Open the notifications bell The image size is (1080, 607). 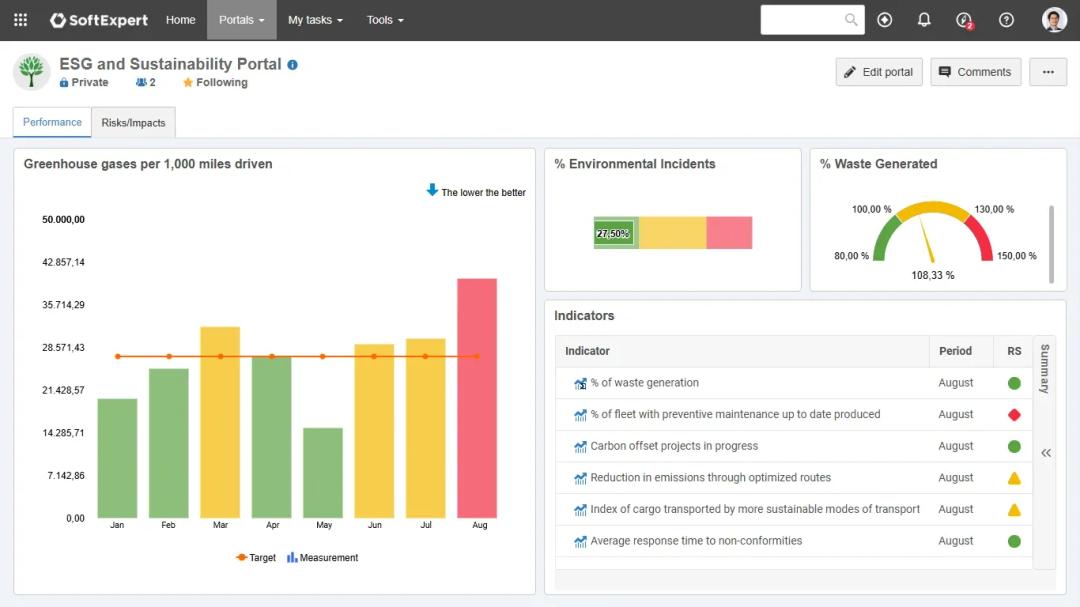(x=924, y=20)
